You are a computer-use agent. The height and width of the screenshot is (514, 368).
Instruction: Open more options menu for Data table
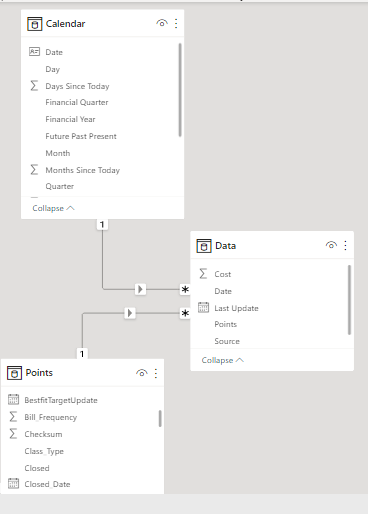pyautogui.click(x=345, y=245)
